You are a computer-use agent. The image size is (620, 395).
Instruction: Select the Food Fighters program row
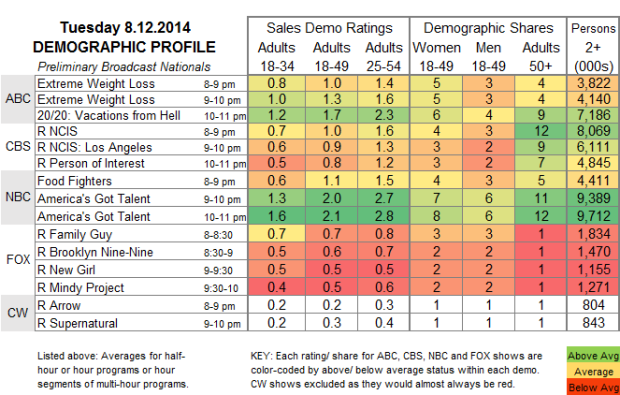[x=327, y=181]
